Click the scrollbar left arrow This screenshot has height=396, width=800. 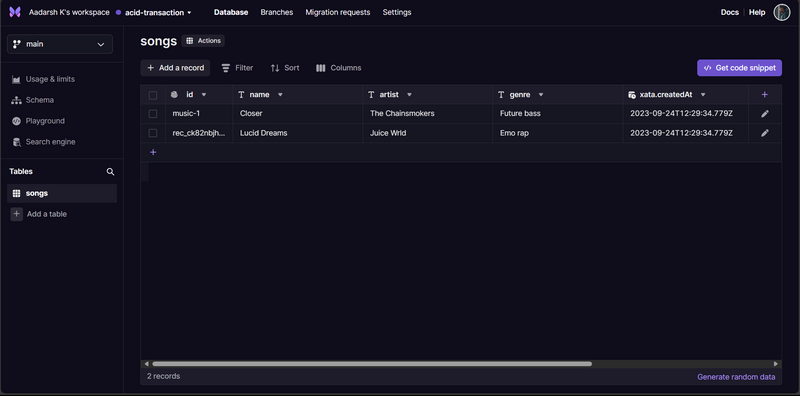(146, 364)
